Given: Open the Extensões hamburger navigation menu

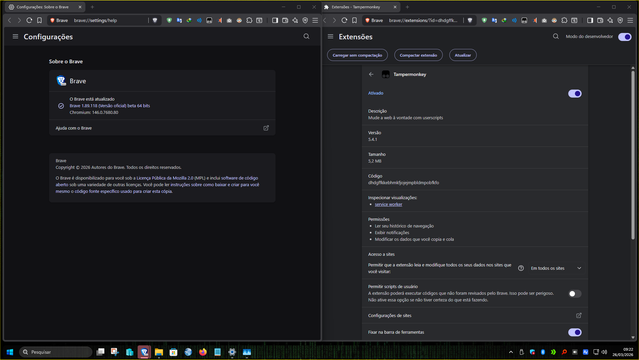Looking at the screenshot, I should point(331,37).
